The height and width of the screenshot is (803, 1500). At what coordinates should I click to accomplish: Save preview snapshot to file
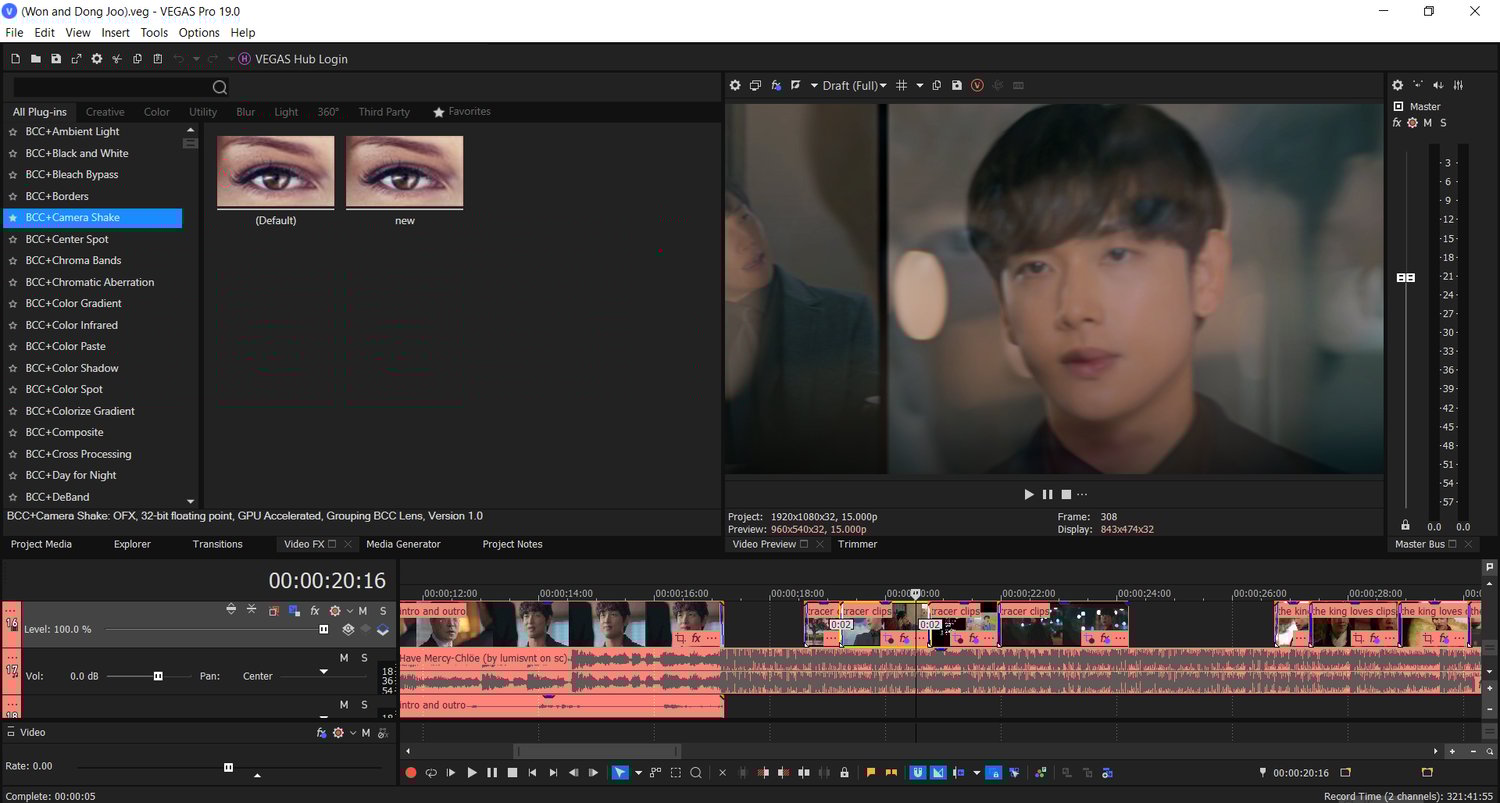click(957, 86)
